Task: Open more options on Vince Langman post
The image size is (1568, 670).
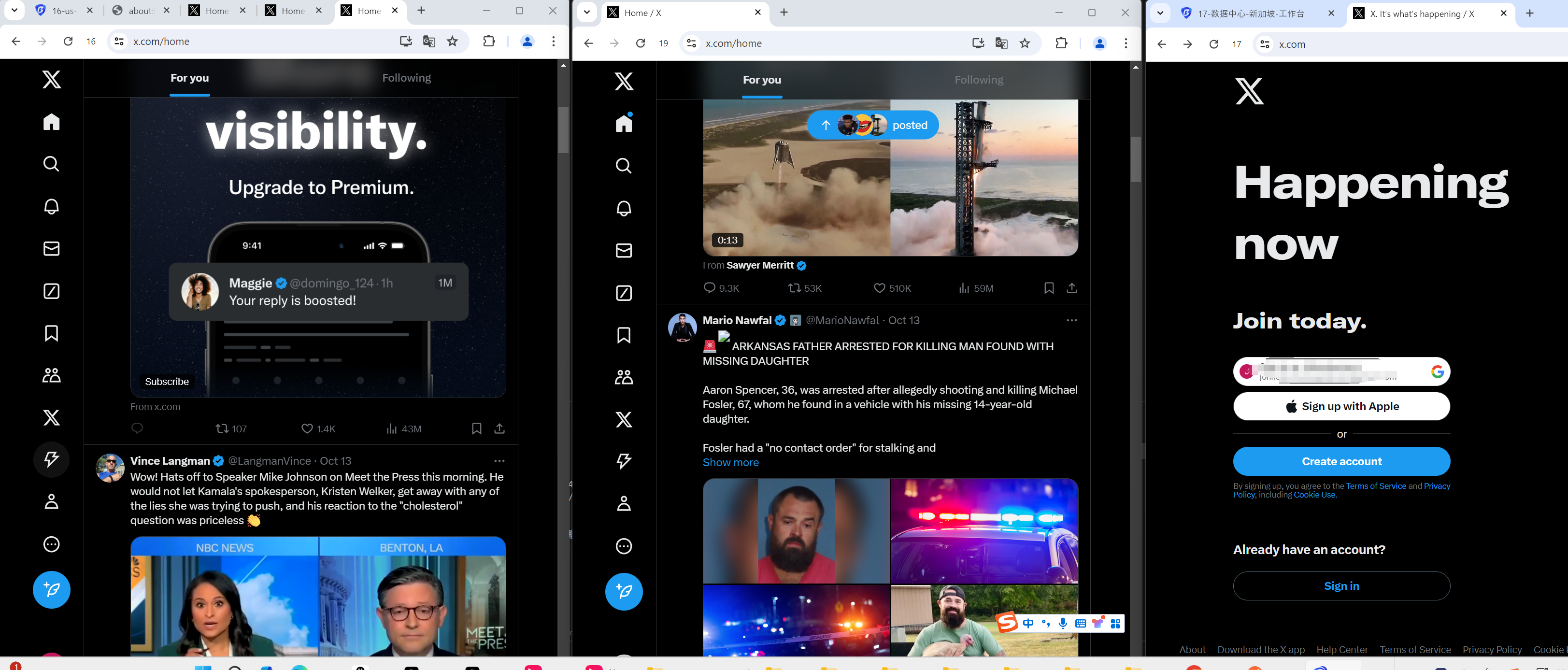Action: coord(499,461)
